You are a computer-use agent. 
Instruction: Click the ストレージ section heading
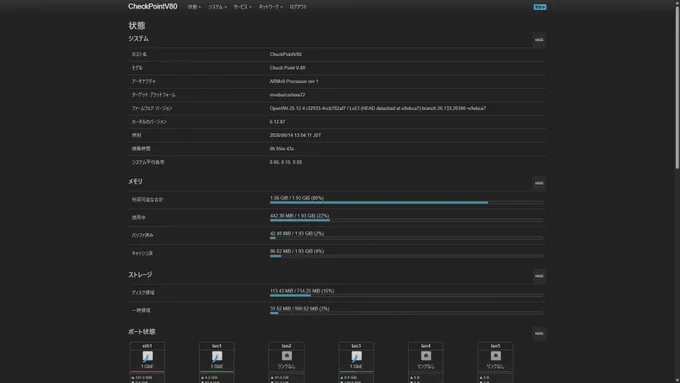click(x=140, y=275)
